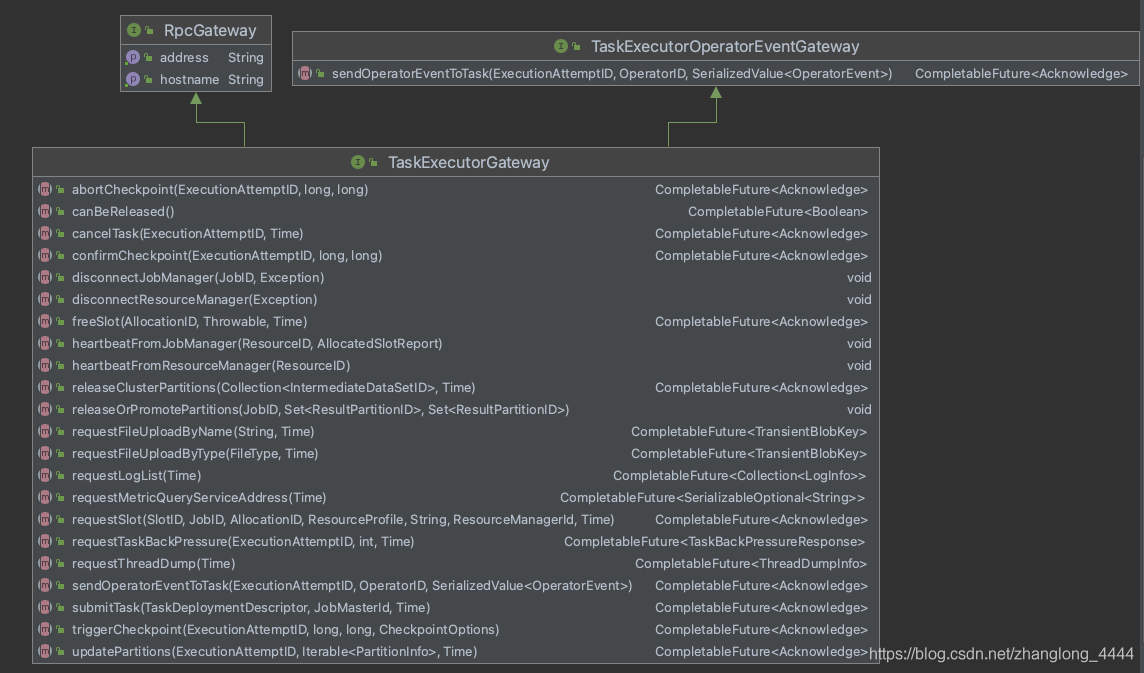
Task: Select heartbeatFromJobManager method text
Action: [x=257, y=343]
